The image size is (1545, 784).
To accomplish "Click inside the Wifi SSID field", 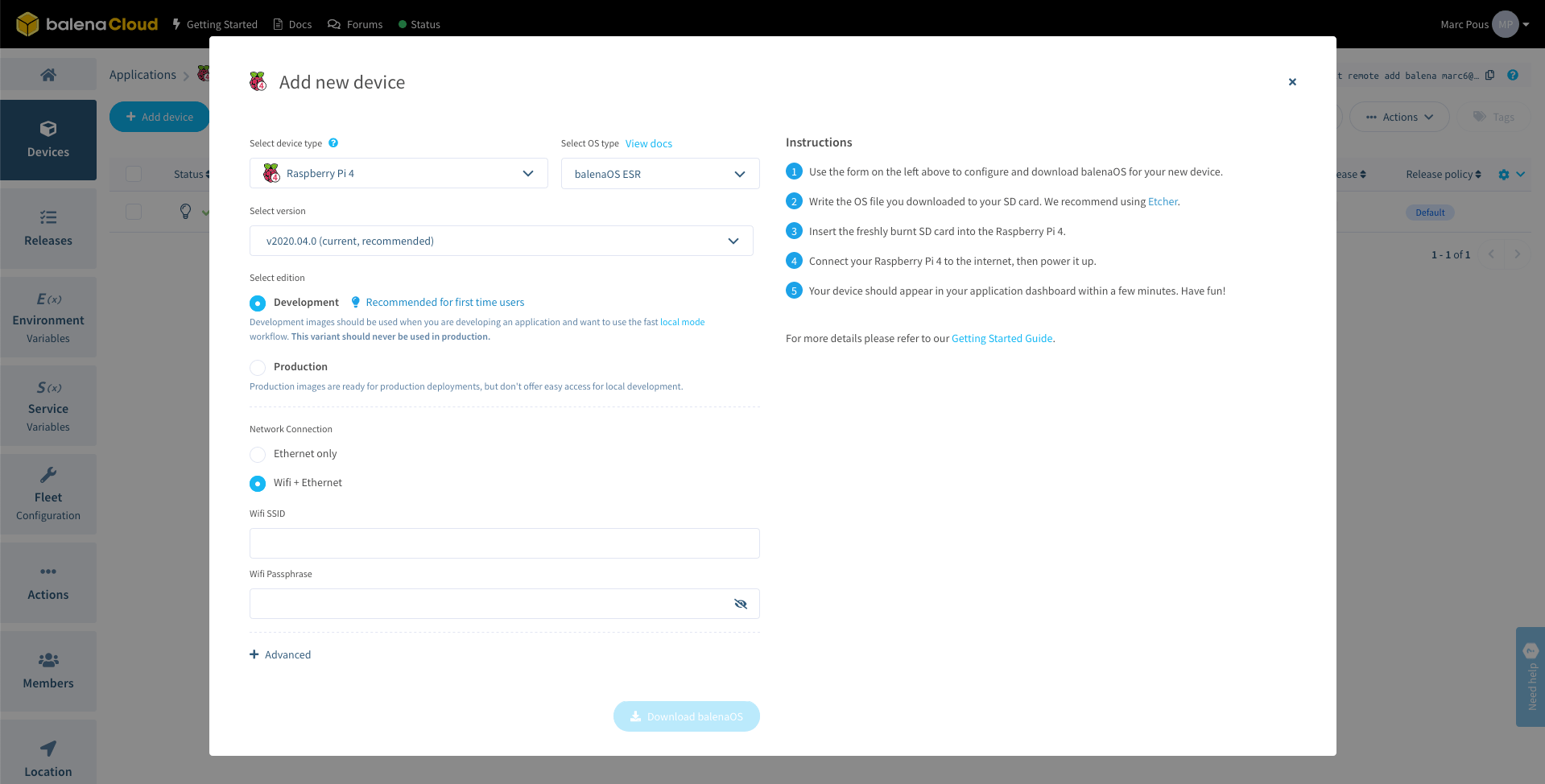I will [x=504, y=543].
